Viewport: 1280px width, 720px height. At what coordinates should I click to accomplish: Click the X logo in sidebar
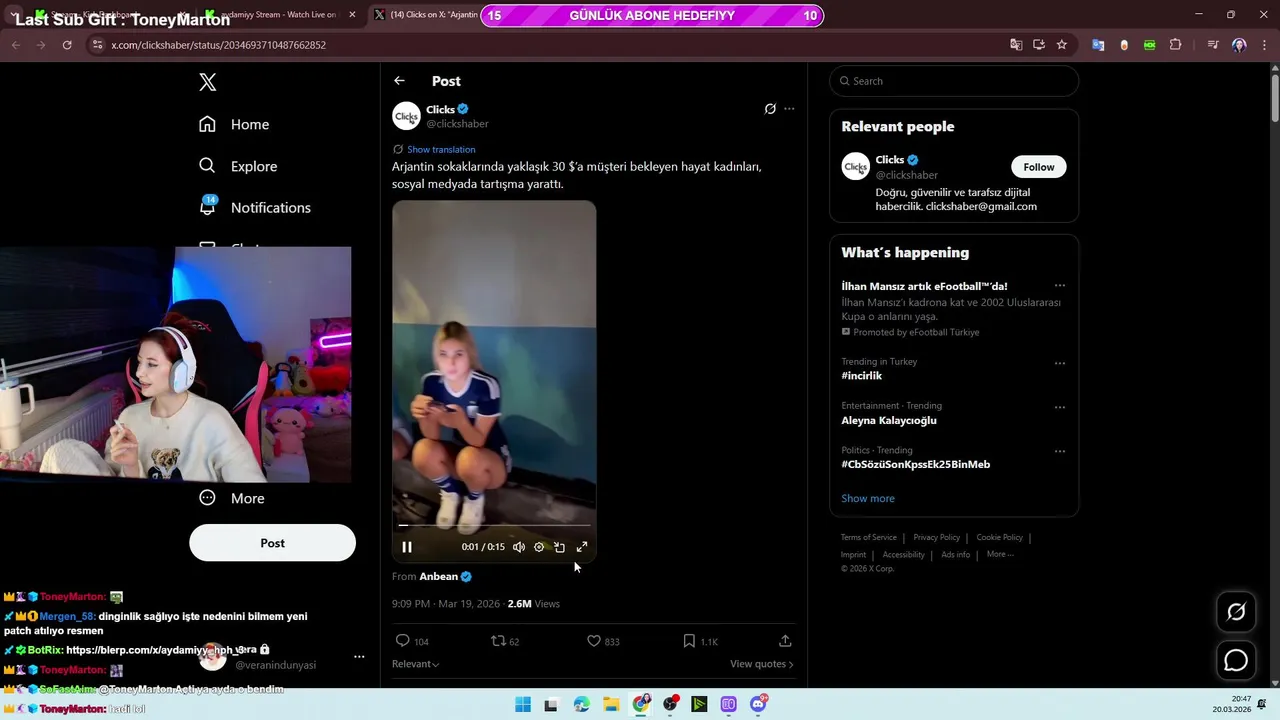(207, 82)
